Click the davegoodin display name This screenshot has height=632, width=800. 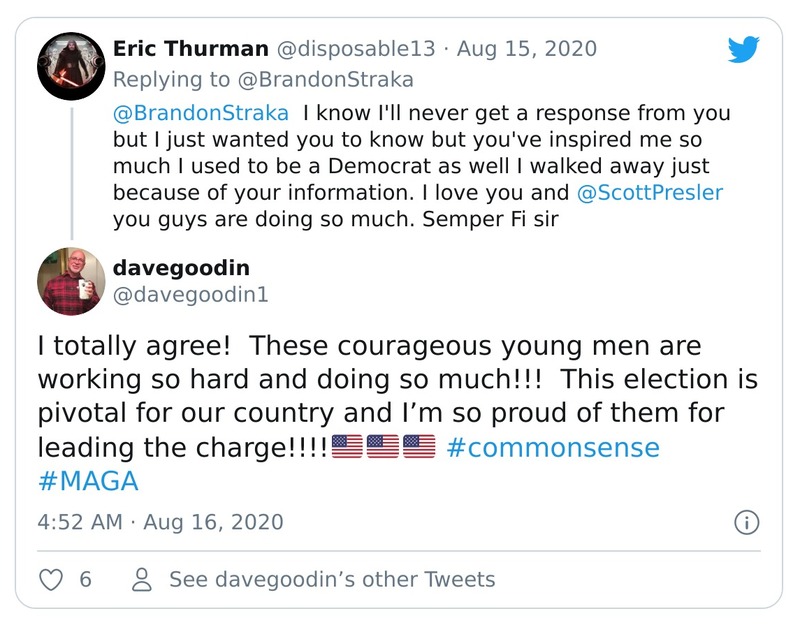point(181,267)
